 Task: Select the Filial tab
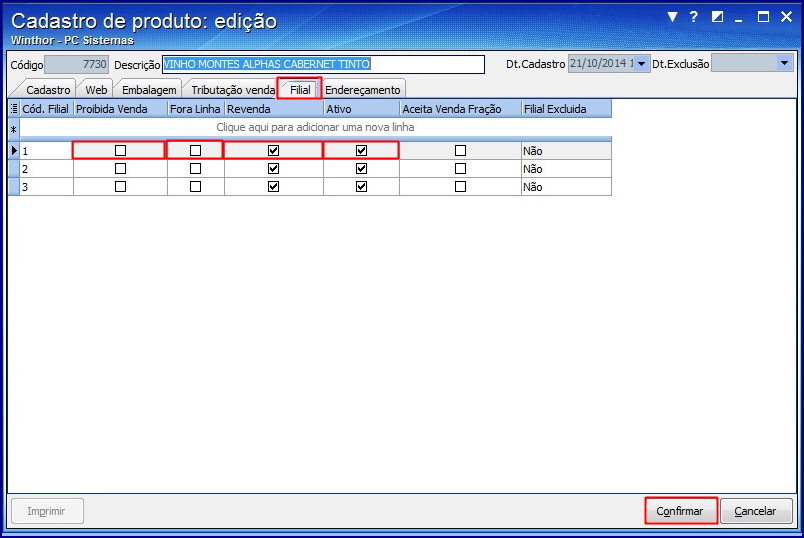click(300, 90)
